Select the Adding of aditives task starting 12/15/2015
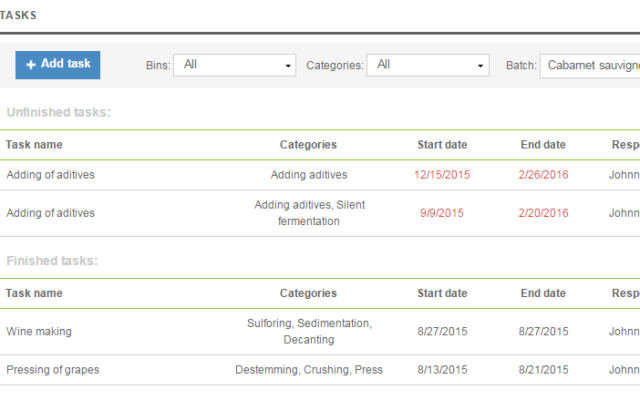 click(x=50, y=175)
